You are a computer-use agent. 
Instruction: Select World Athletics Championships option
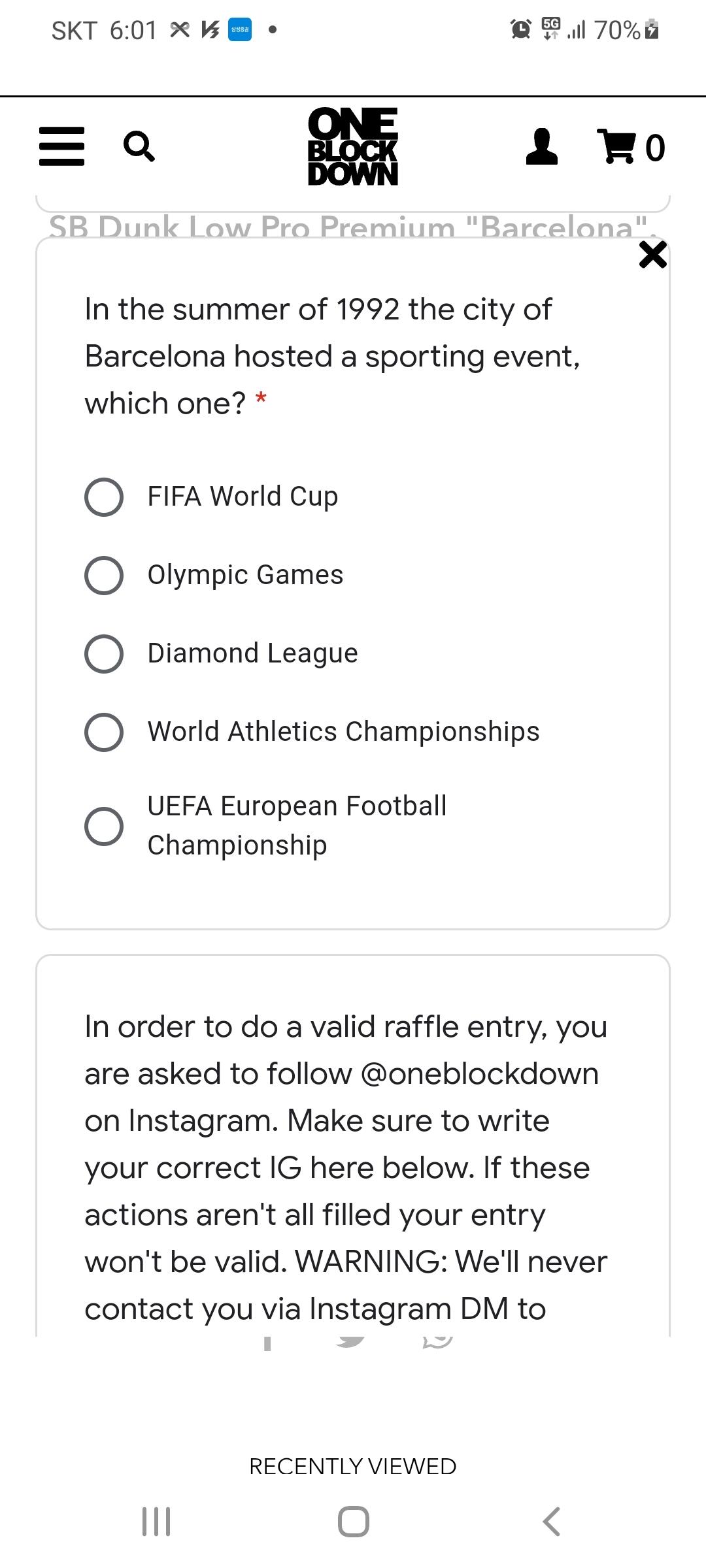[104, 732]
